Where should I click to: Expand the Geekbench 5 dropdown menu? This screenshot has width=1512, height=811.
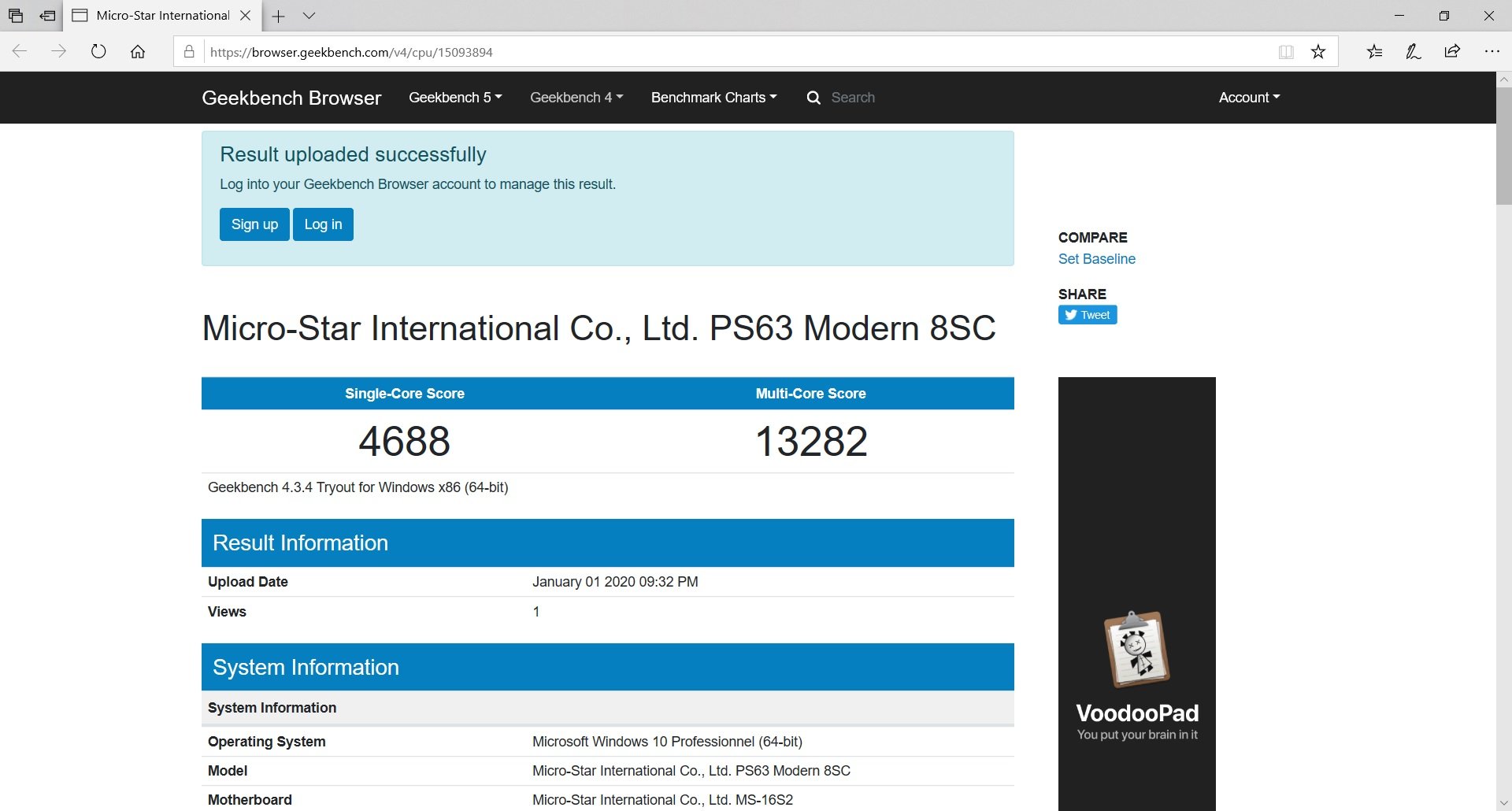tap(455, 97)
